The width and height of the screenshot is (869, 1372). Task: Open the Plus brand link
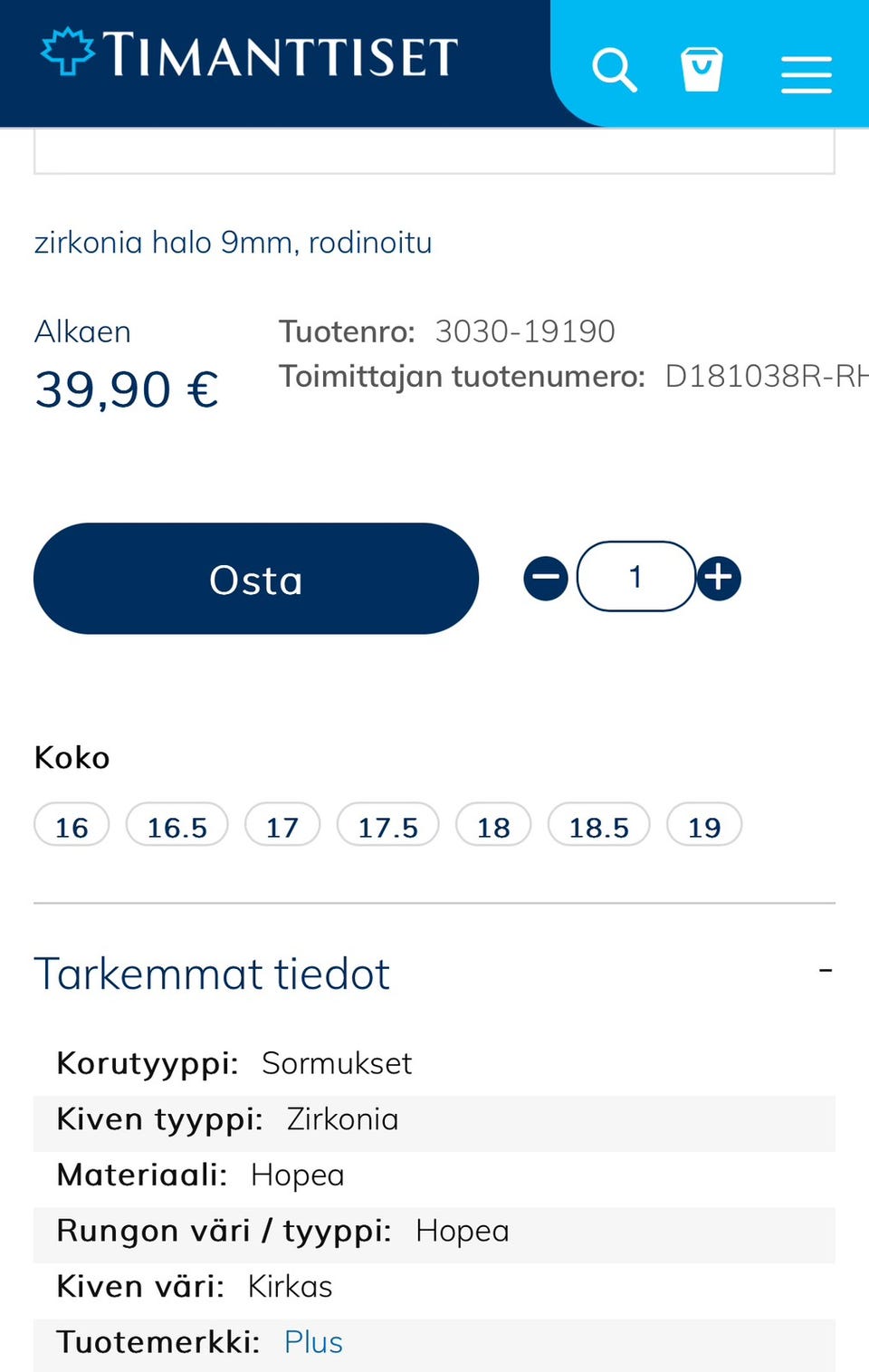pyautogui.click(x=313, y=1342)
